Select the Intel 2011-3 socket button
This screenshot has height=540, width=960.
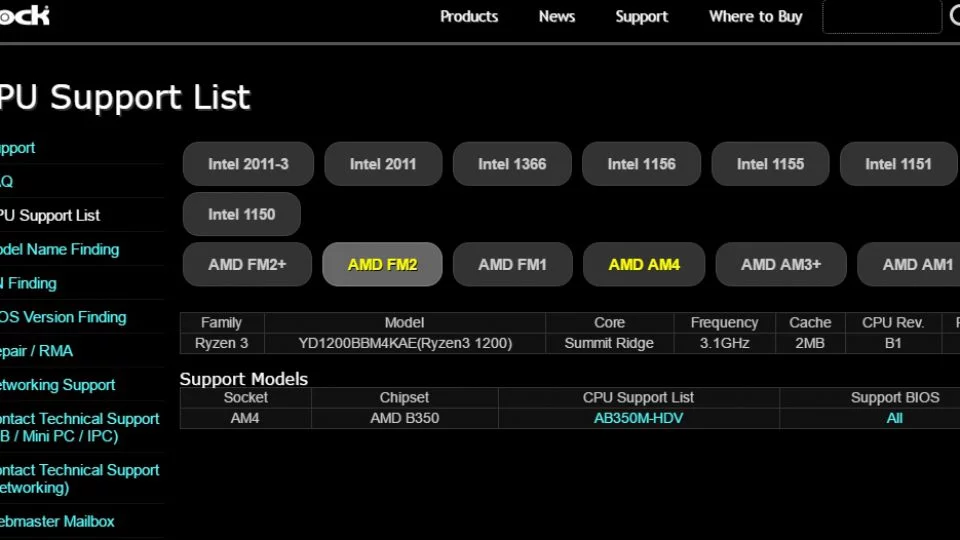click(x=248, y=164)
